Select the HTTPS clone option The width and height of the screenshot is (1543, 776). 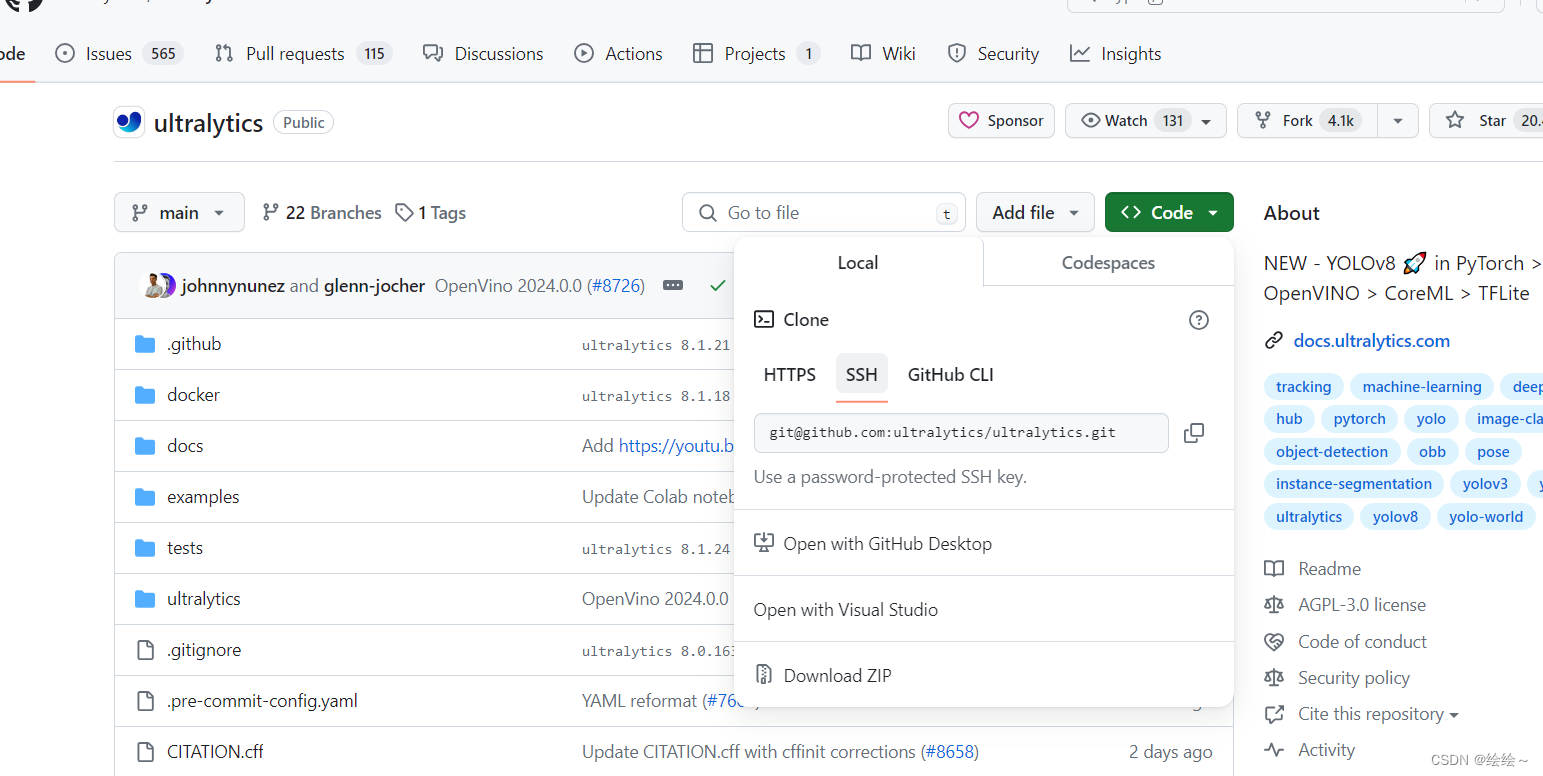pyautogui.click(x=790, y=375)
